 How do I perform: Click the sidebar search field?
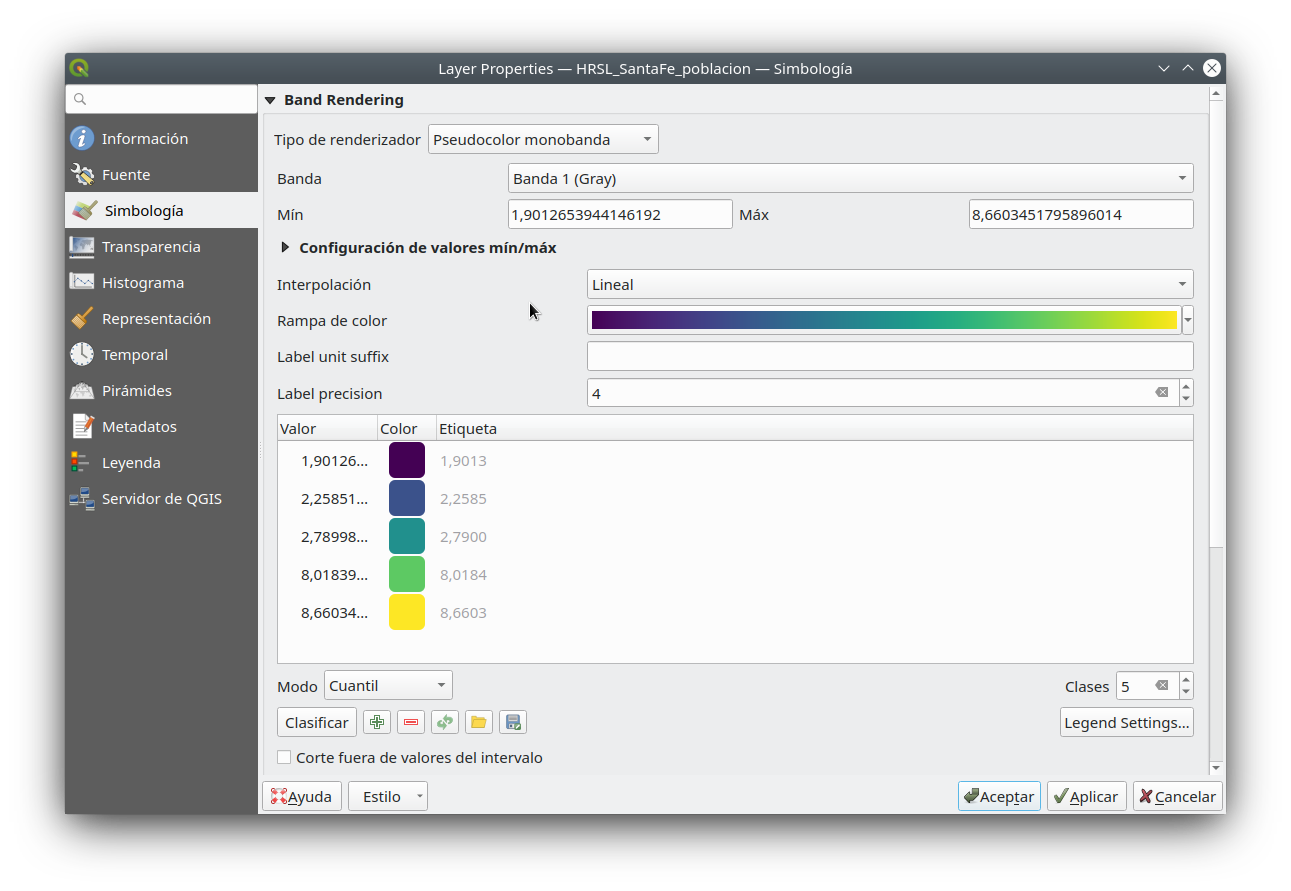tap(162, 99)
